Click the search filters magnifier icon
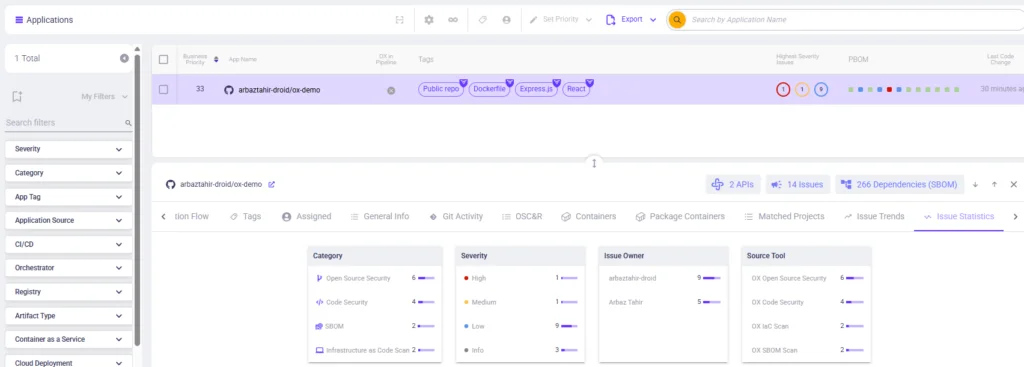1024x367 pixels. (128, 123)
